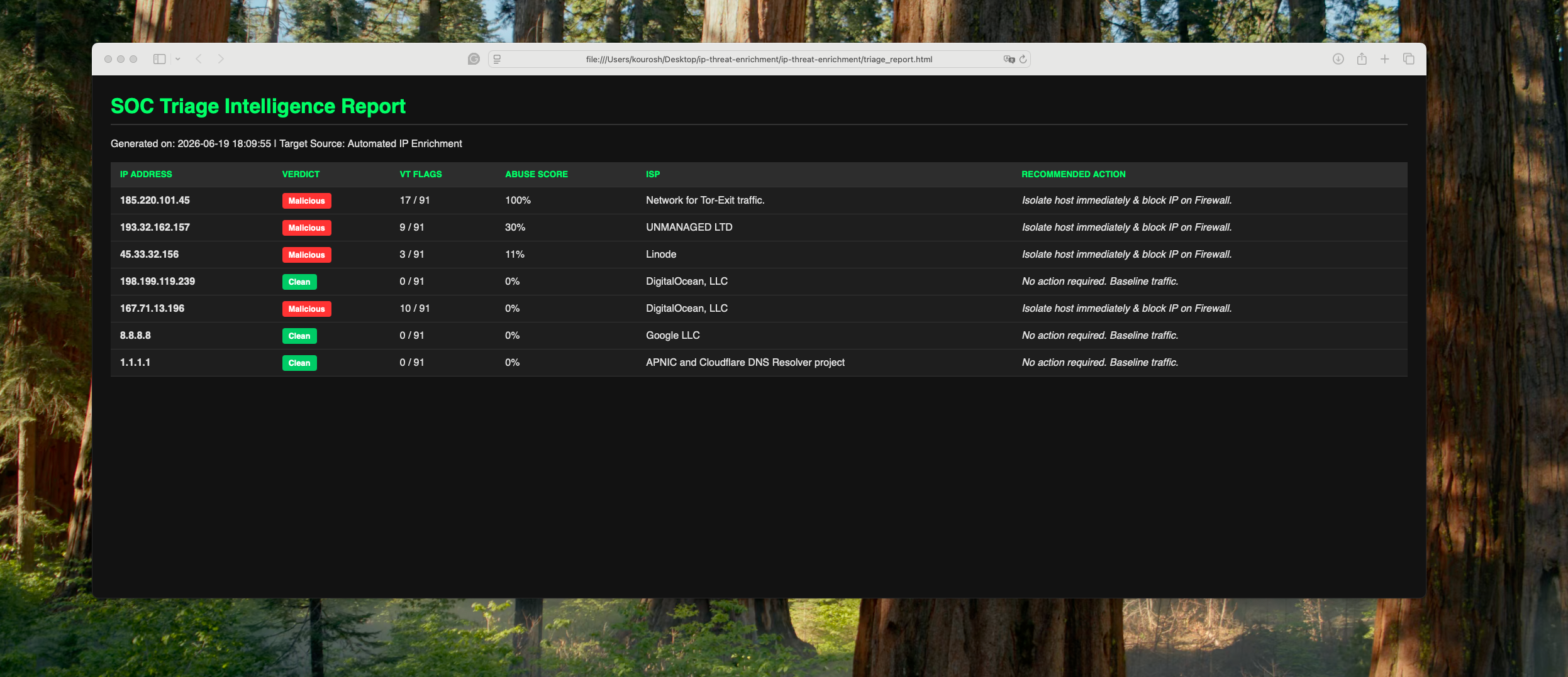The width and height of the screenshot is (1568, 677).
Task: Show the Safari sidebar
Action: point(159,59)
